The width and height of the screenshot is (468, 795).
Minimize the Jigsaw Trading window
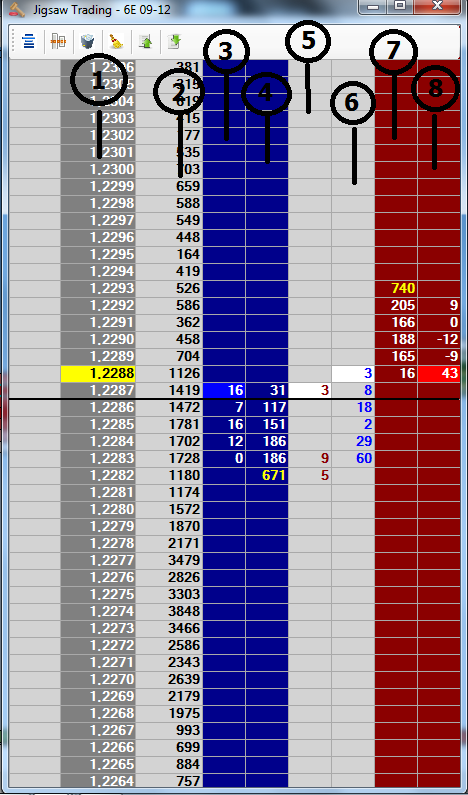coord(374,6)
